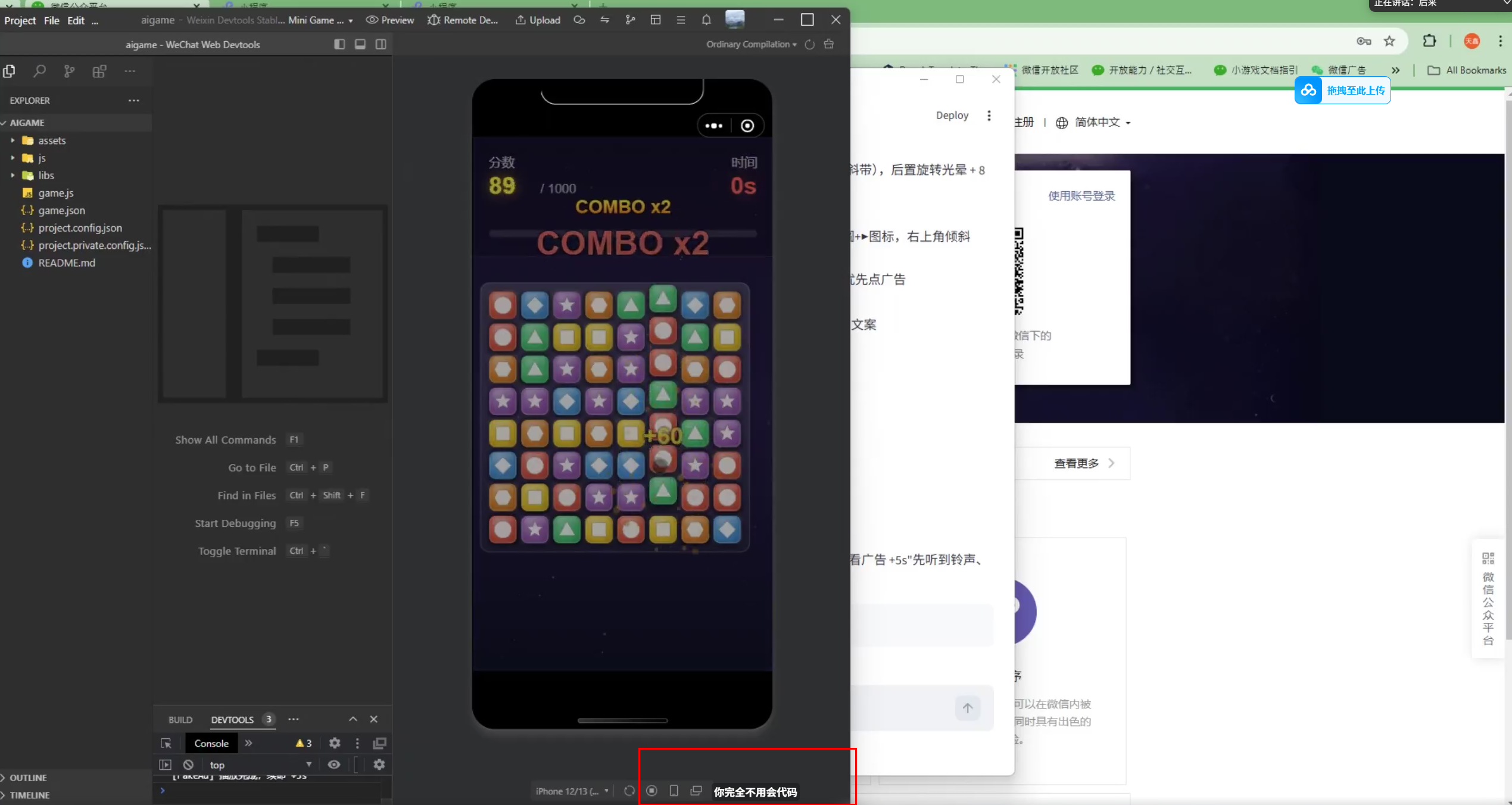
Task: Click the version branch icon in top toolbar
Action: [x=631, y=20]
